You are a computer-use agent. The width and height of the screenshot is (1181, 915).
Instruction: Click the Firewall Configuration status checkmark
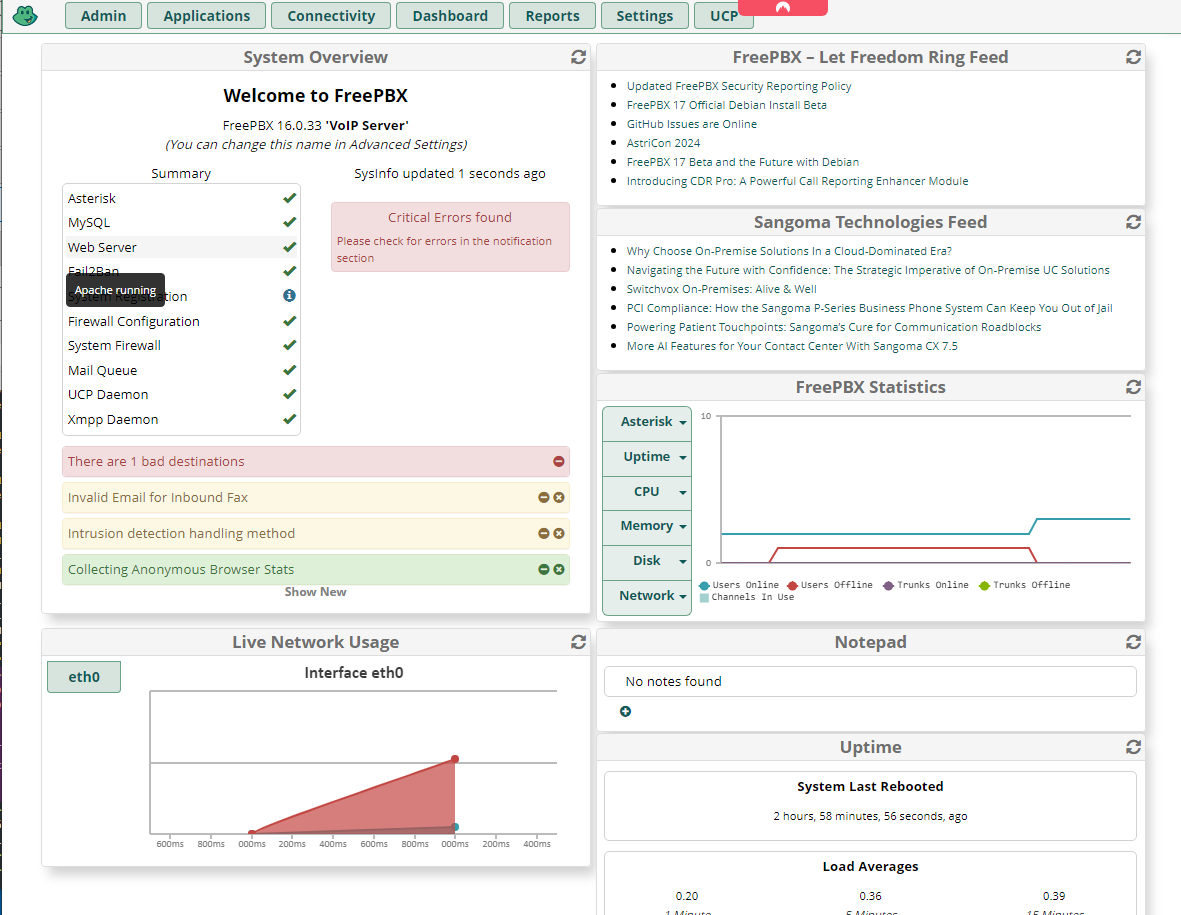point(289,321)
